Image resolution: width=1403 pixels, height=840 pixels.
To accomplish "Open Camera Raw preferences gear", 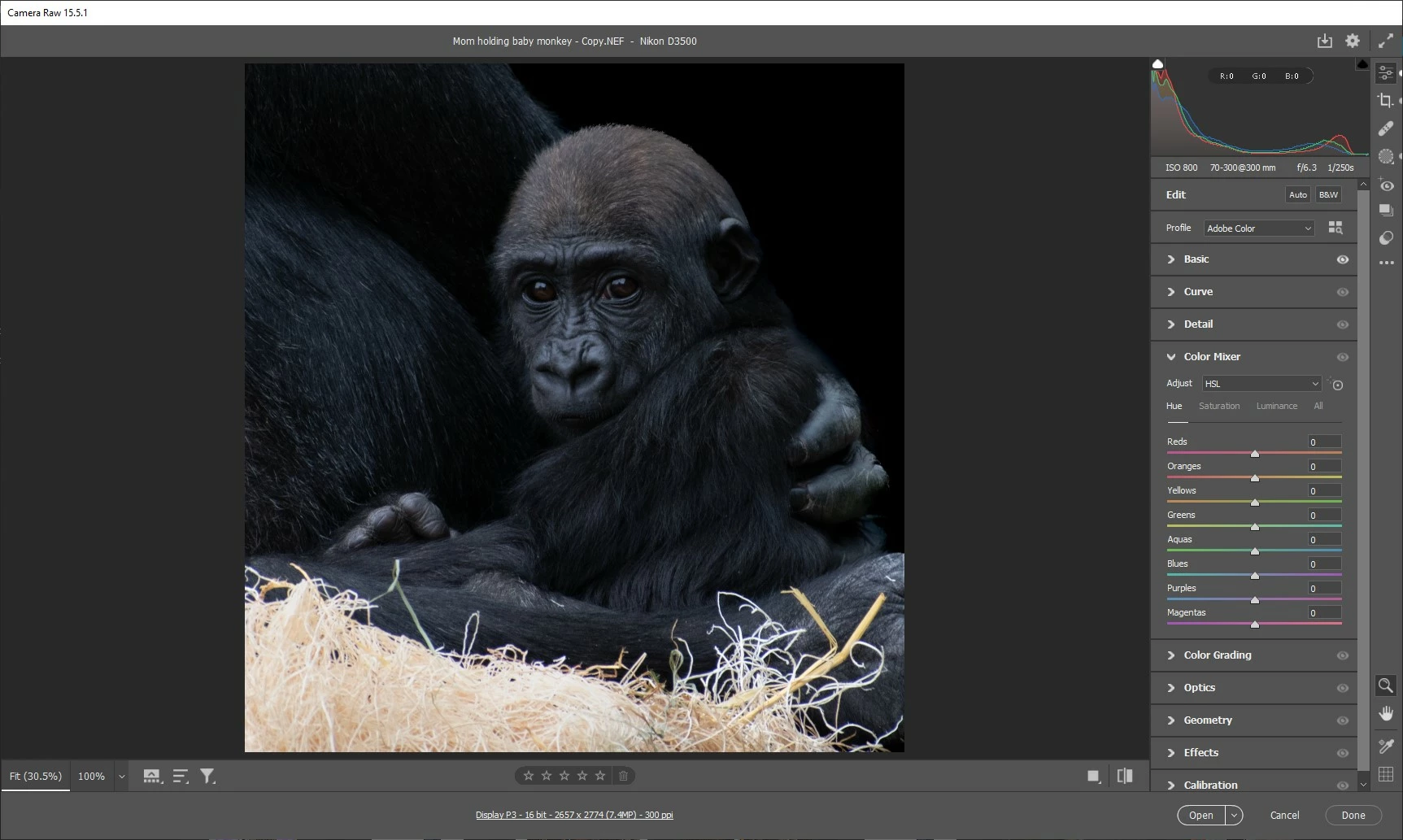I will click(1353, 41).
